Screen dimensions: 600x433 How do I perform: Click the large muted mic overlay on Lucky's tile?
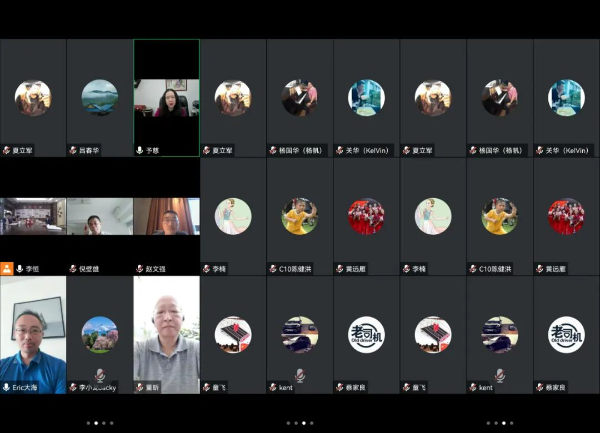coord(100,376)
